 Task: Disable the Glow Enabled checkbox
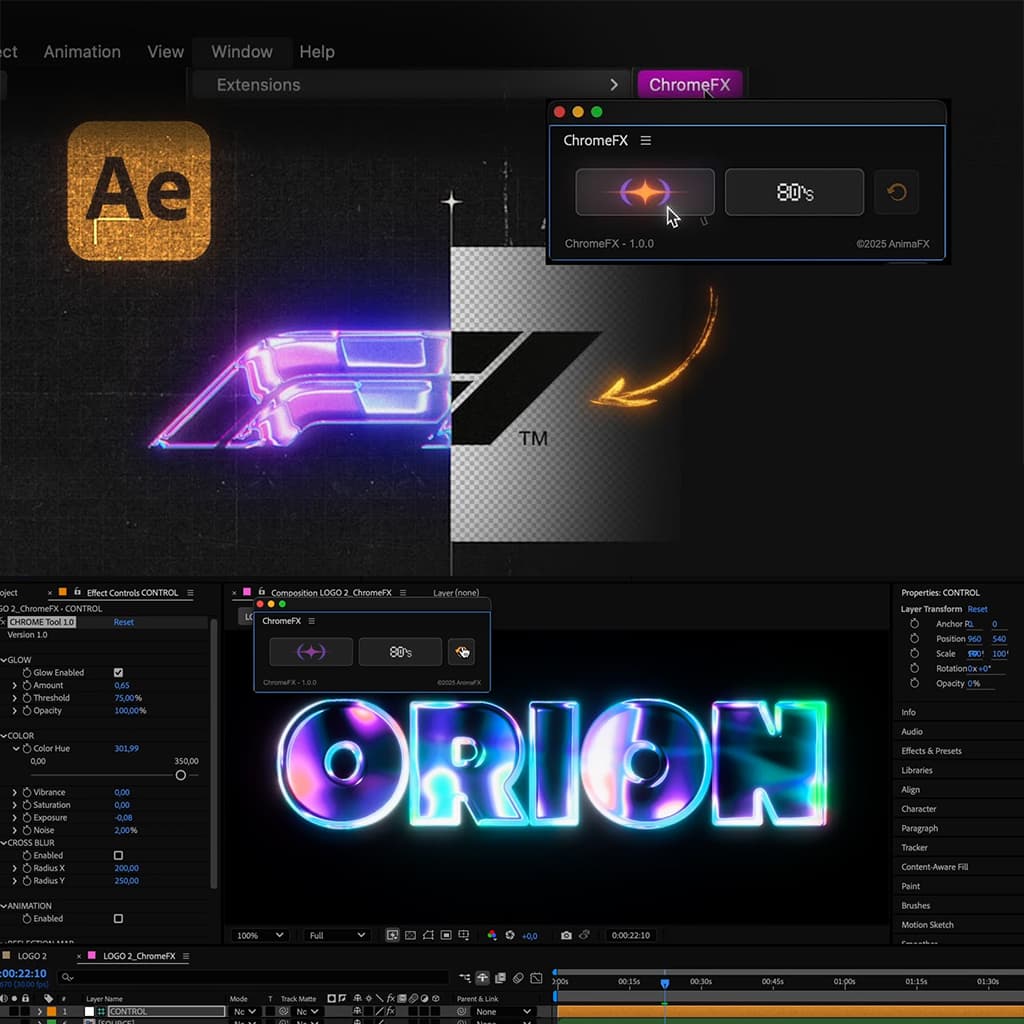(x=119, y=673)
